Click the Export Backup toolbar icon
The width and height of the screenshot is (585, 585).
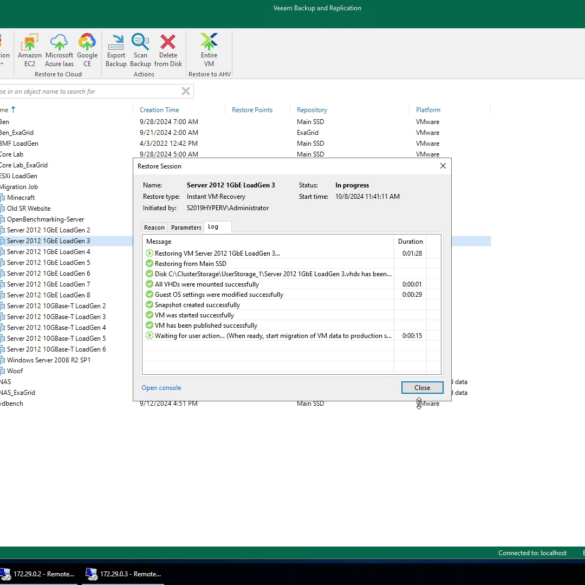pos(116,50)
